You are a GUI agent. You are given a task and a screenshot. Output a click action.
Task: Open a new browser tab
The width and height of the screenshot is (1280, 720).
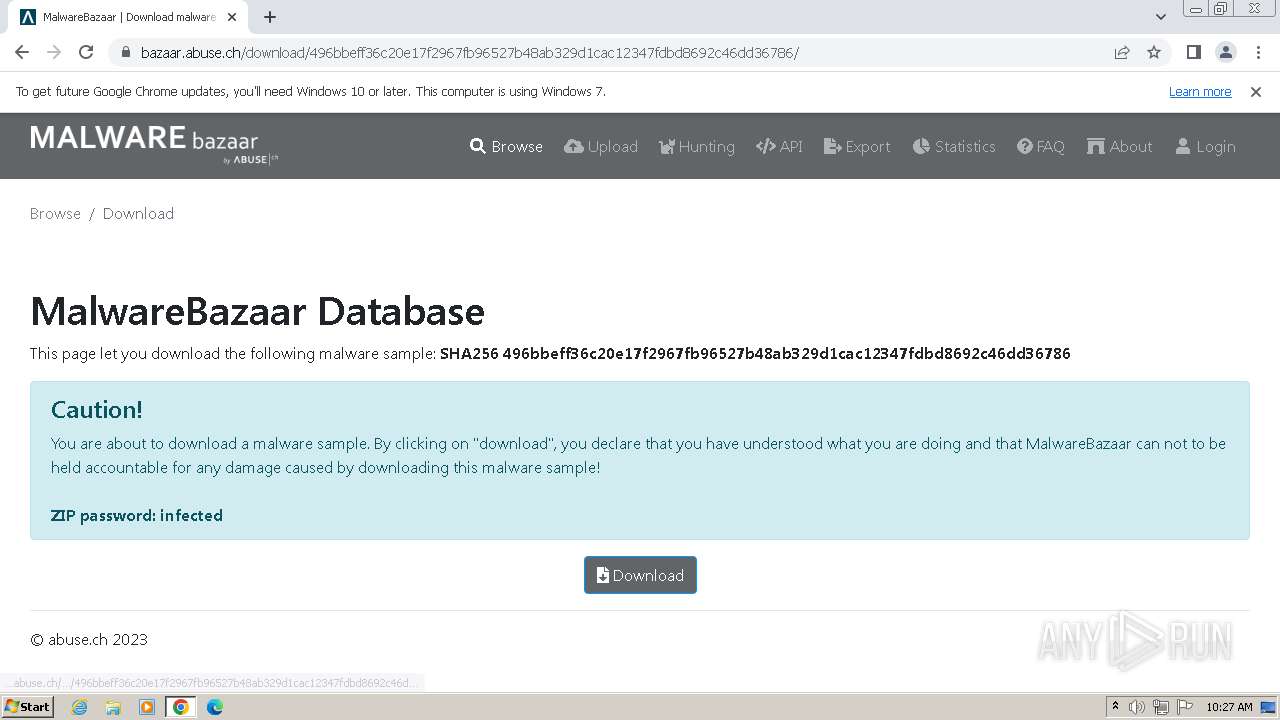pos(270,17)
